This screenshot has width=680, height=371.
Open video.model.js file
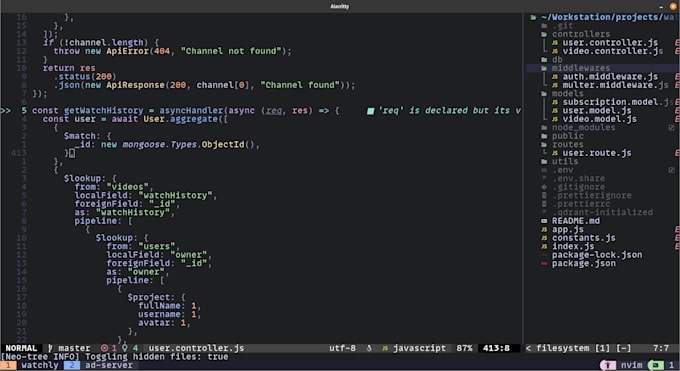coord(599,119)
